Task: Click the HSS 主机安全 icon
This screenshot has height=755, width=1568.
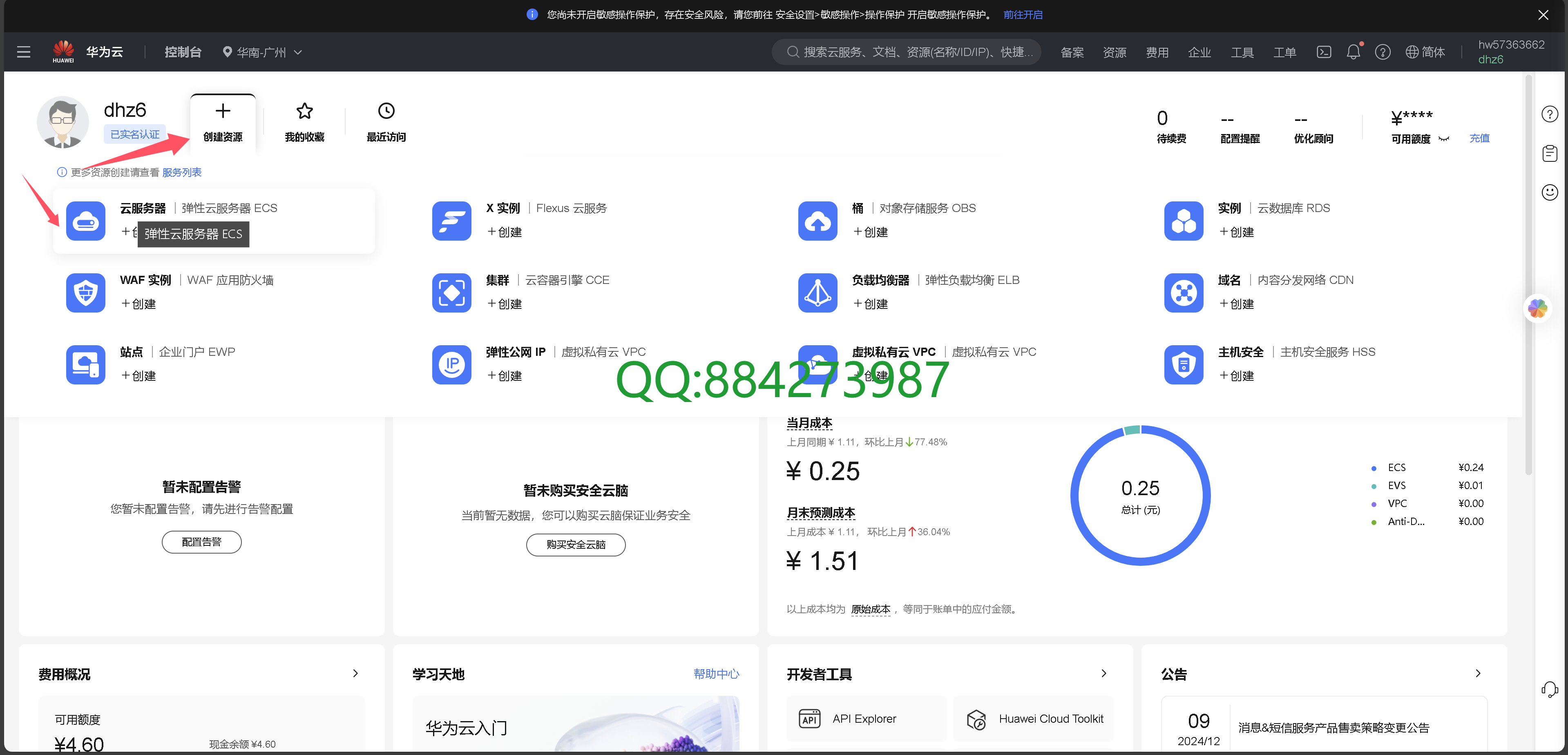Action: click(1183, 365)
